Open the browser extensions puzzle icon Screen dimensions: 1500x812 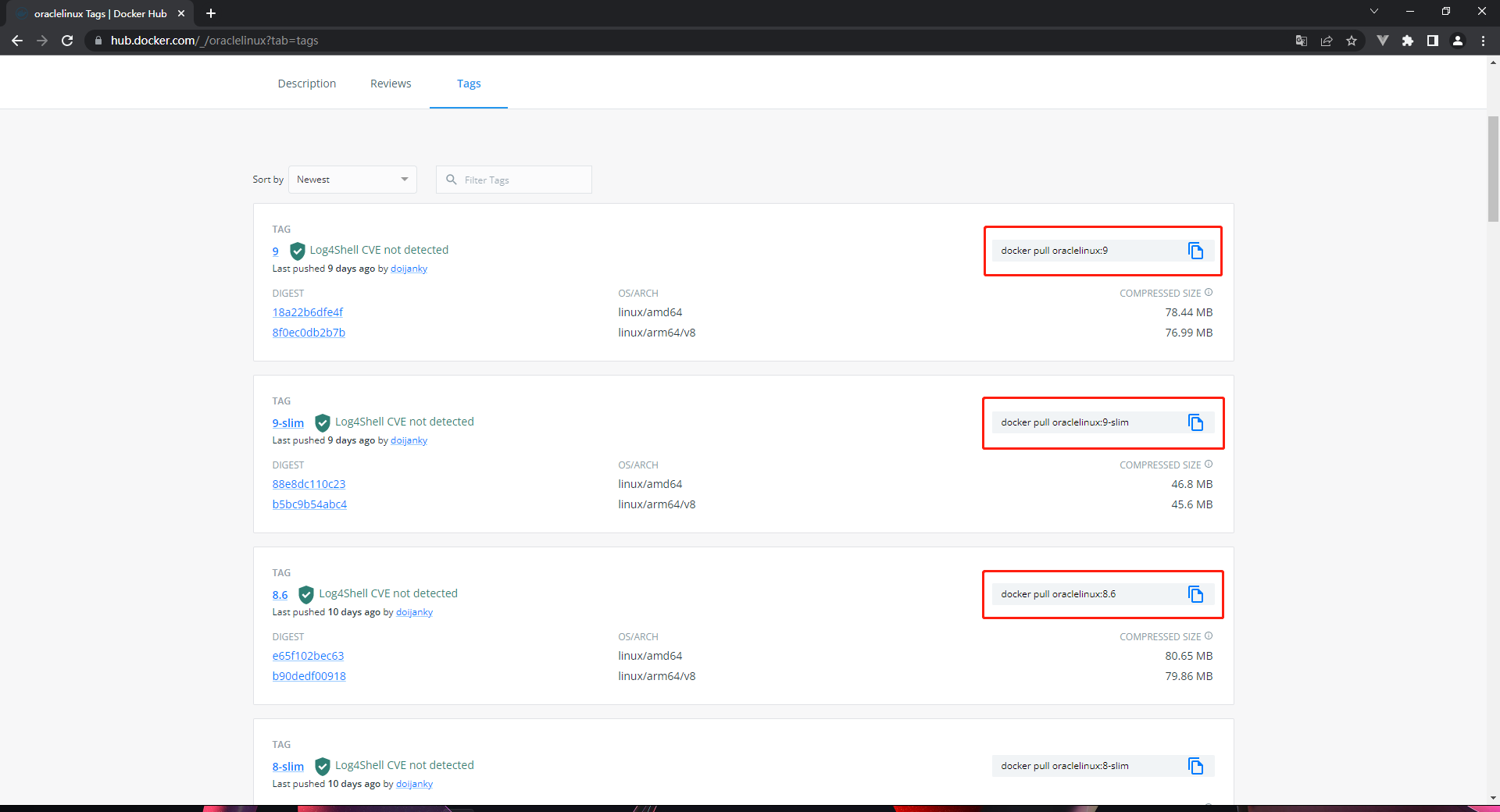coord(1408,41)
